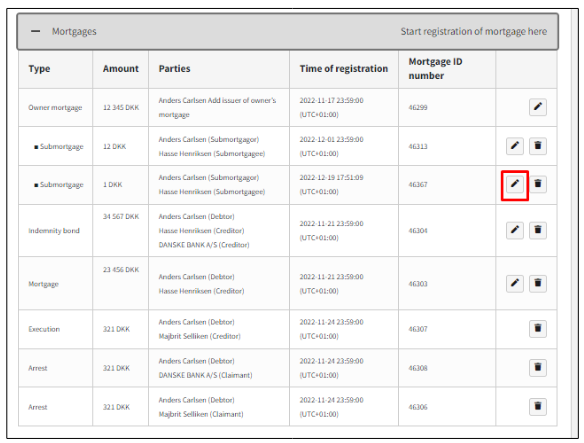Delete submortgage 46367 with trash icon
The image size is (584, 443).
click(537, 184)
